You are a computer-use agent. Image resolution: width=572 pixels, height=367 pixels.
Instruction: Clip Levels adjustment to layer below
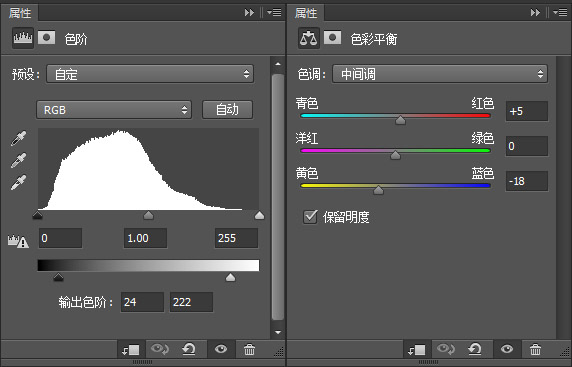(131, 350)
